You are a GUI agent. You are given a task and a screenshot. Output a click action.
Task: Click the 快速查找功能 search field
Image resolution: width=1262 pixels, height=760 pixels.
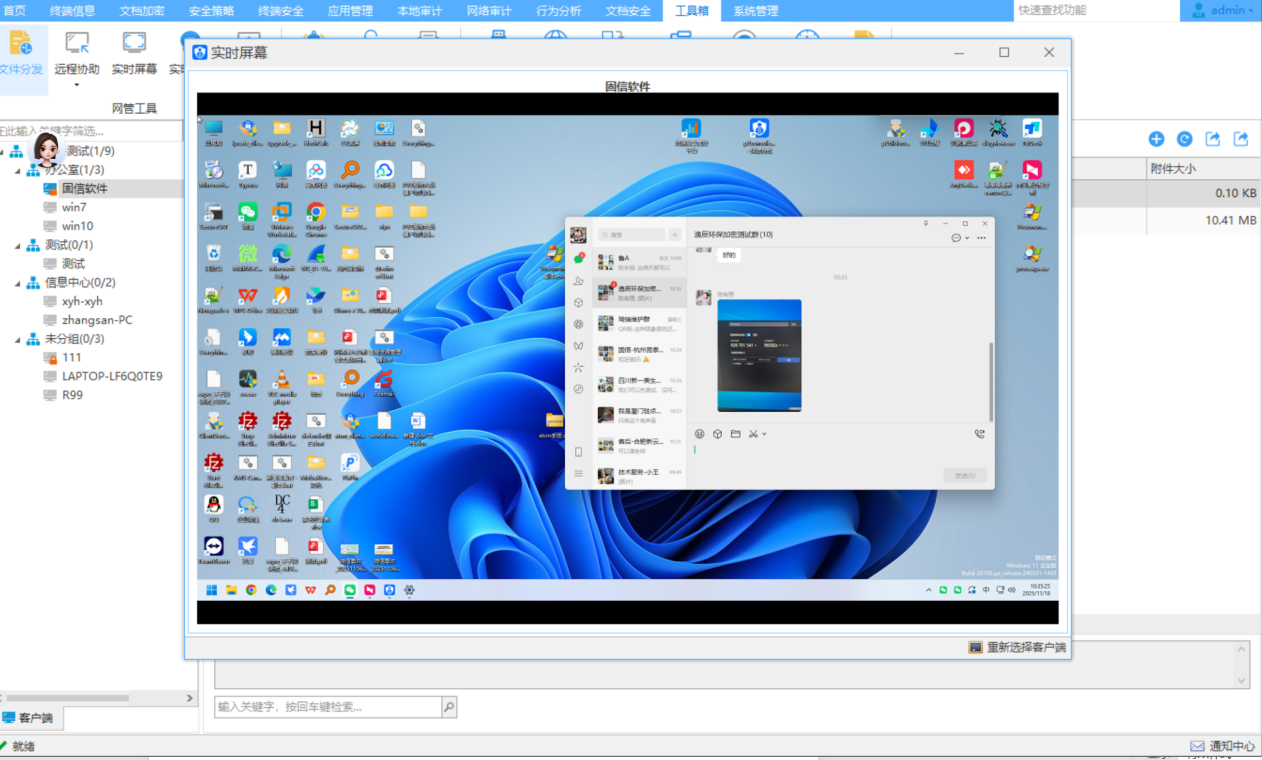[1095, 11]
